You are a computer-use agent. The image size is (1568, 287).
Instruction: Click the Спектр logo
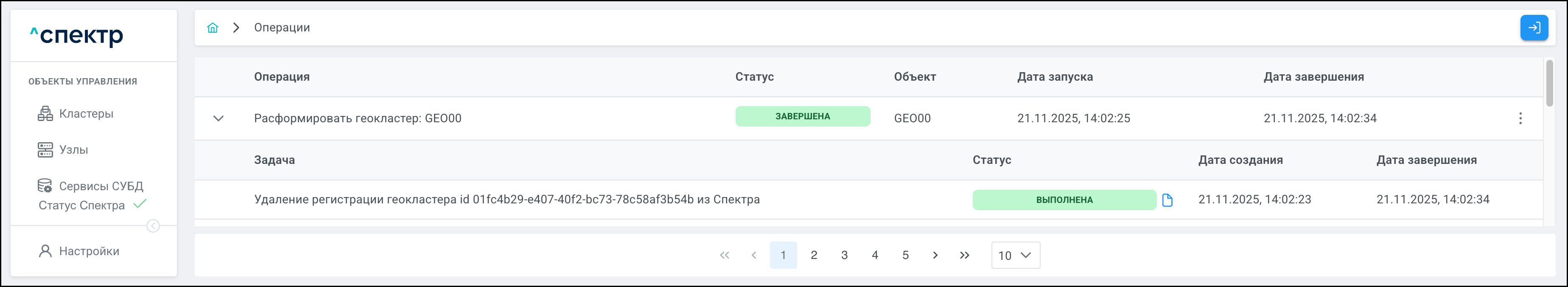tap(77, 36)
